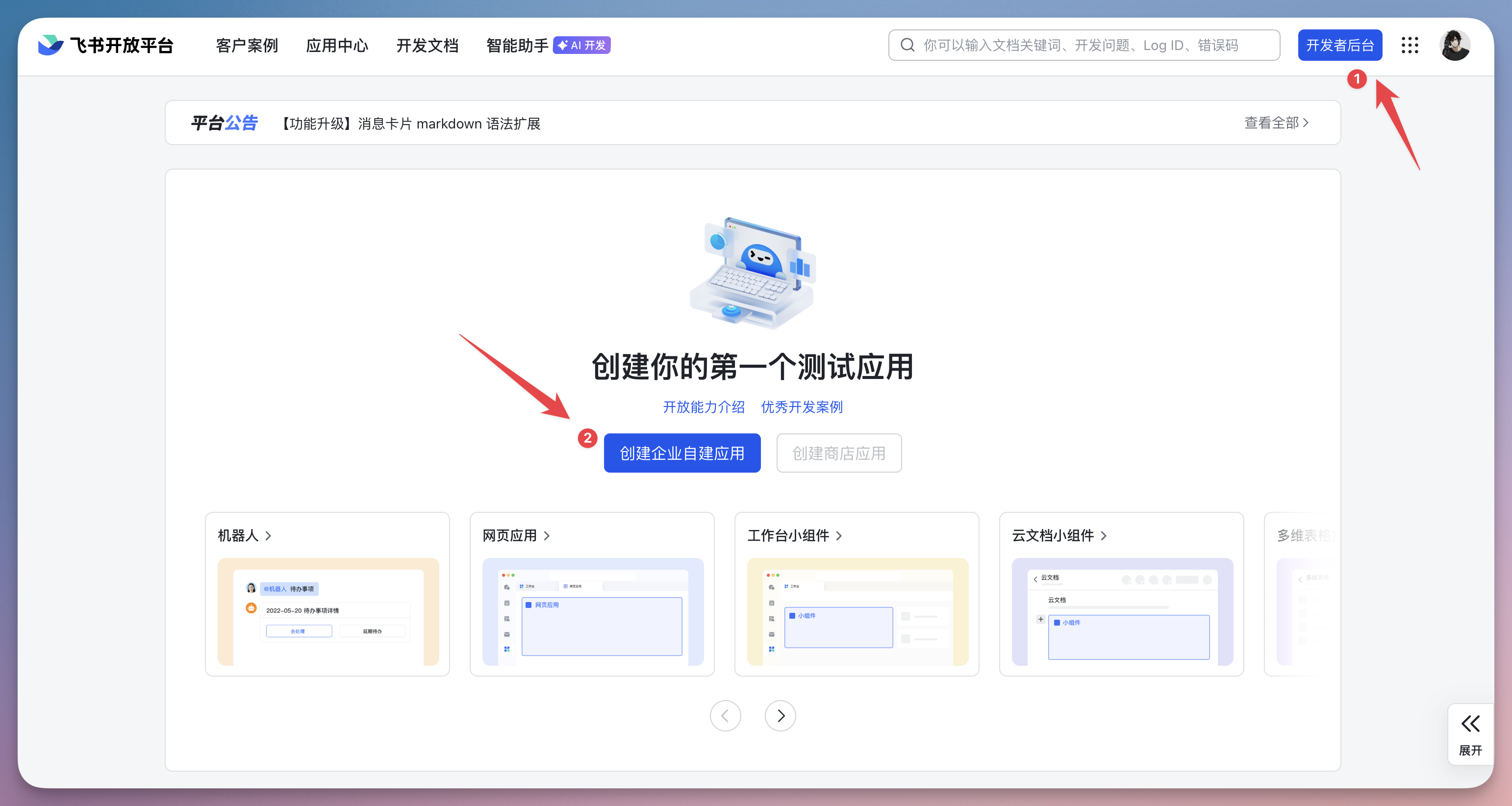
Task: Open the 云文档小组件 preview thumbnail
Action: [1122, 612]
